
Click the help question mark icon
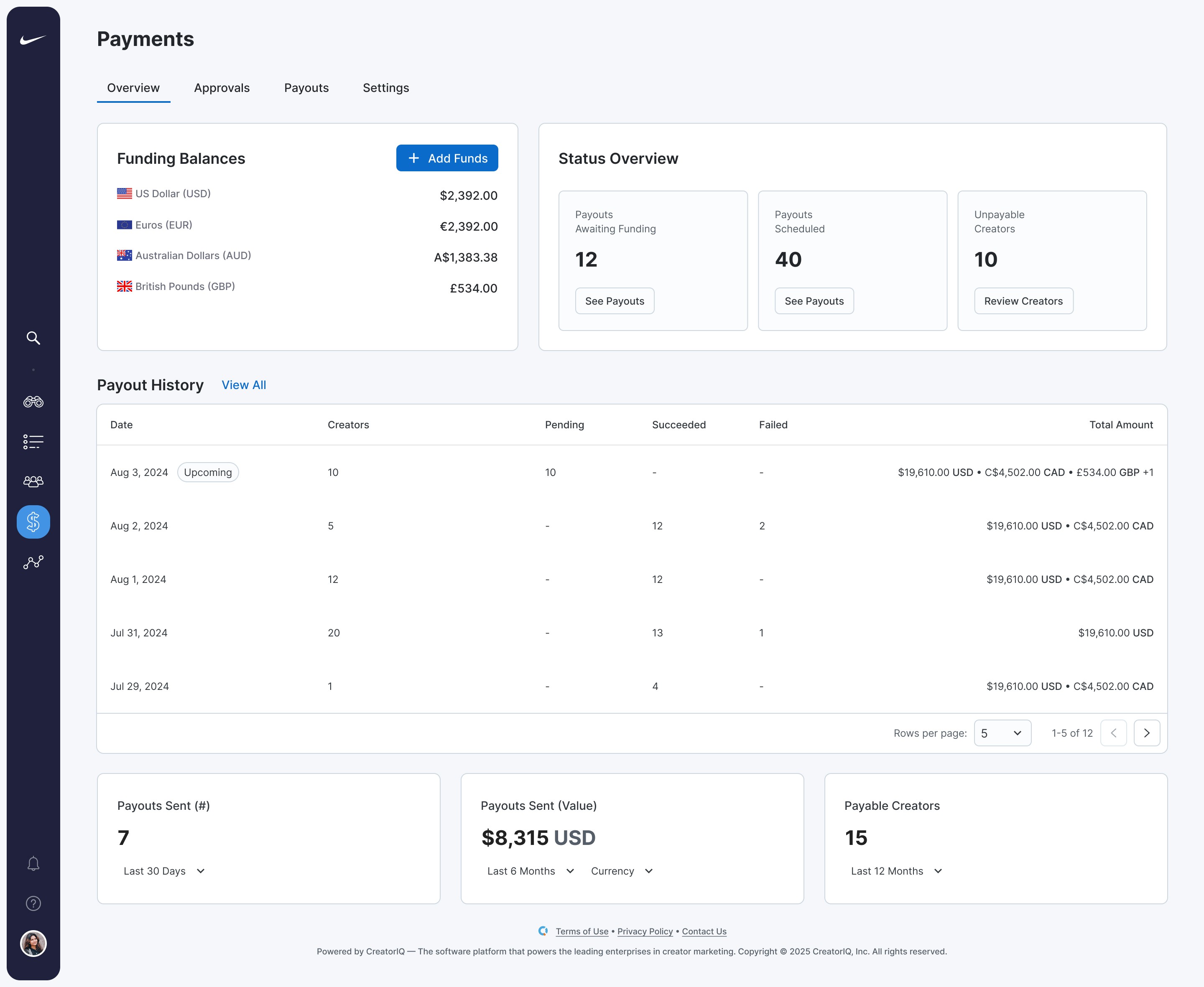[33, 903]
